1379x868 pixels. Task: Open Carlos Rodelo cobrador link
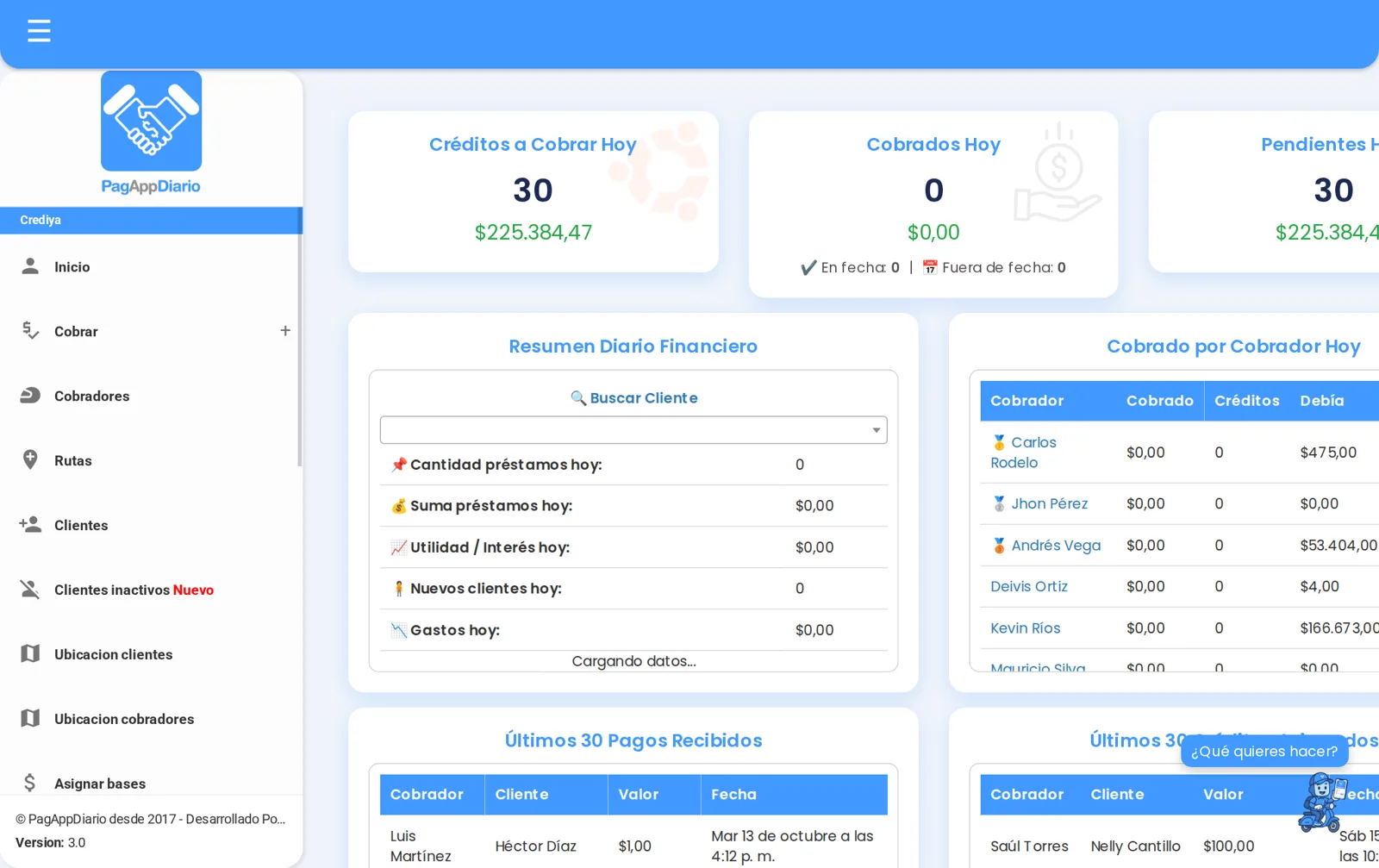(x=1023, y=453)
